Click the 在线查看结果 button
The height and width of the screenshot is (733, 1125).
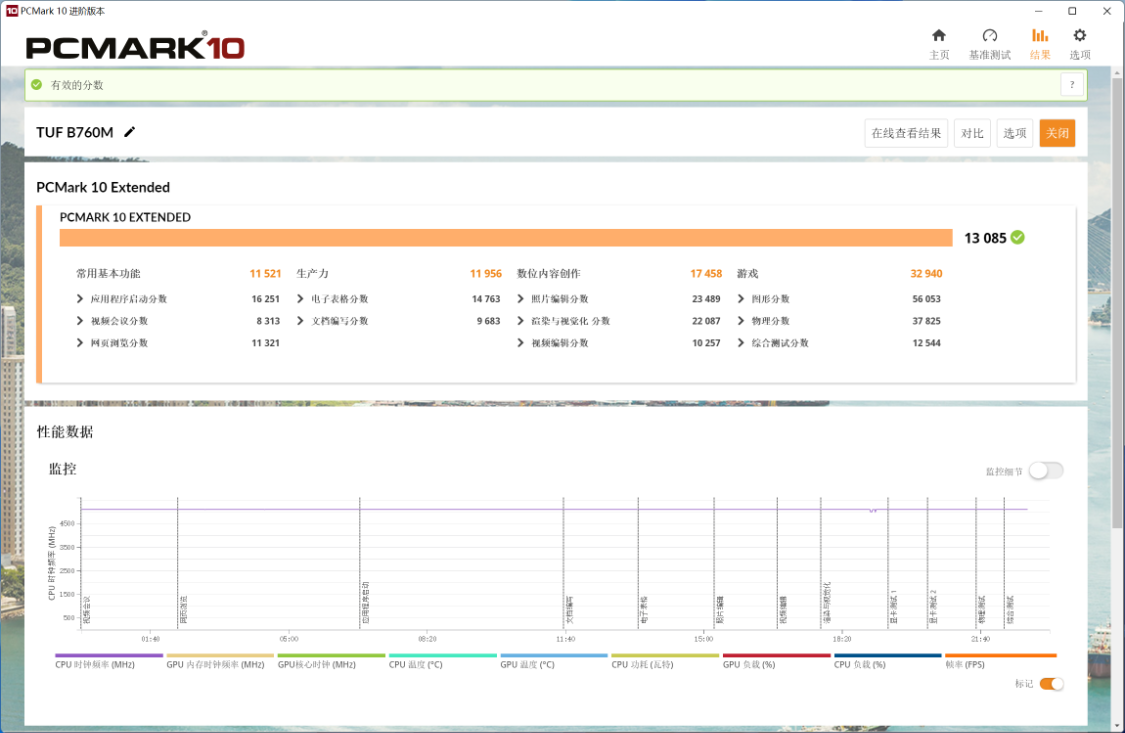906,133
